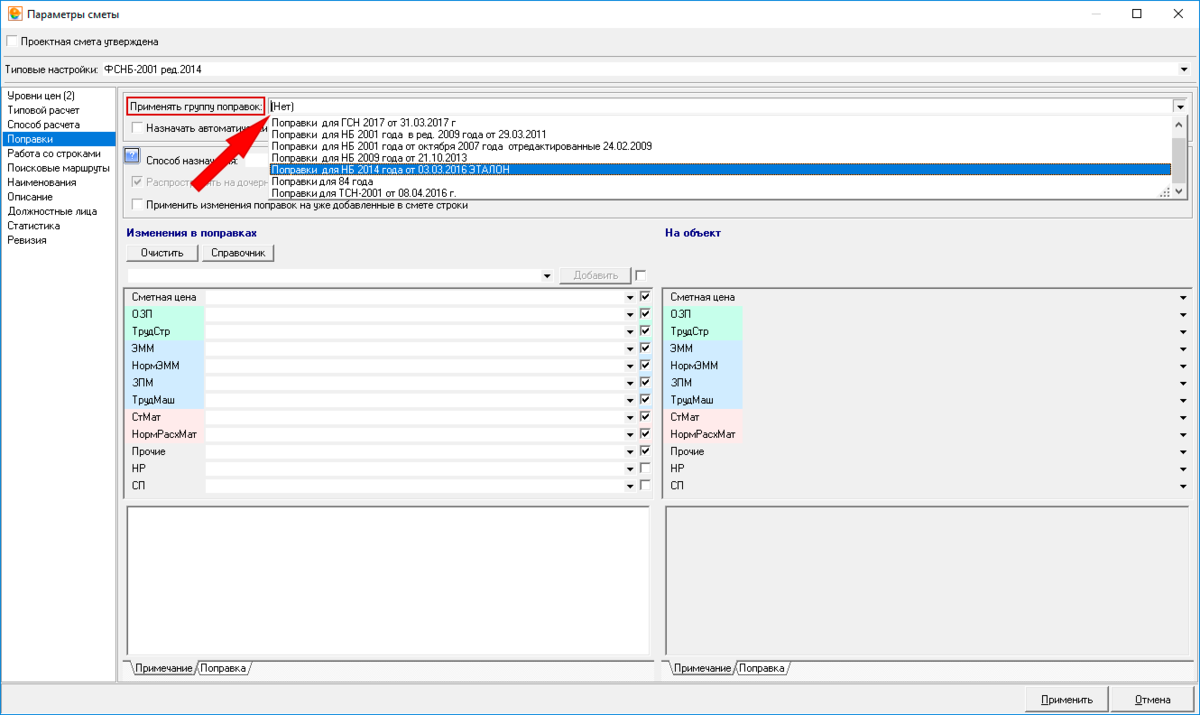1200x715 pixels.
Task: Click the ОЗП input field
Action: (415, 314)
